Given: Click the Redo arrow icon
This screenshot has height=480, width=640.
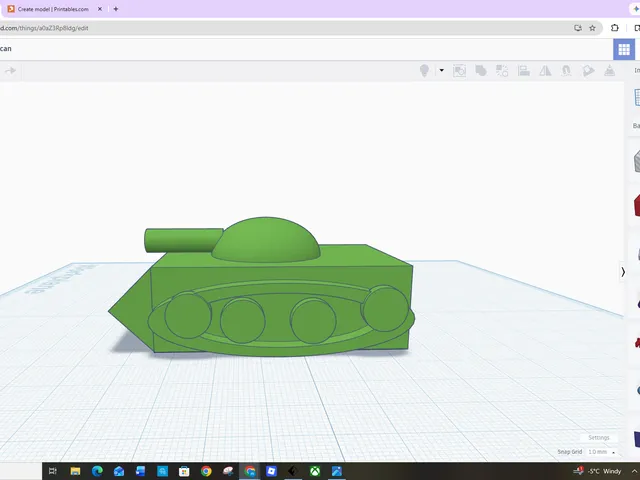Looking at the screenshot, I should coord(10,71).
